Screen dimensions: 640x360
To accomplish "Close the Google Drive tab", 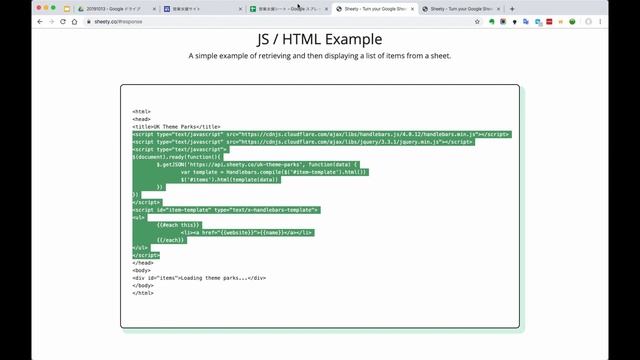I will click(154, 9).
